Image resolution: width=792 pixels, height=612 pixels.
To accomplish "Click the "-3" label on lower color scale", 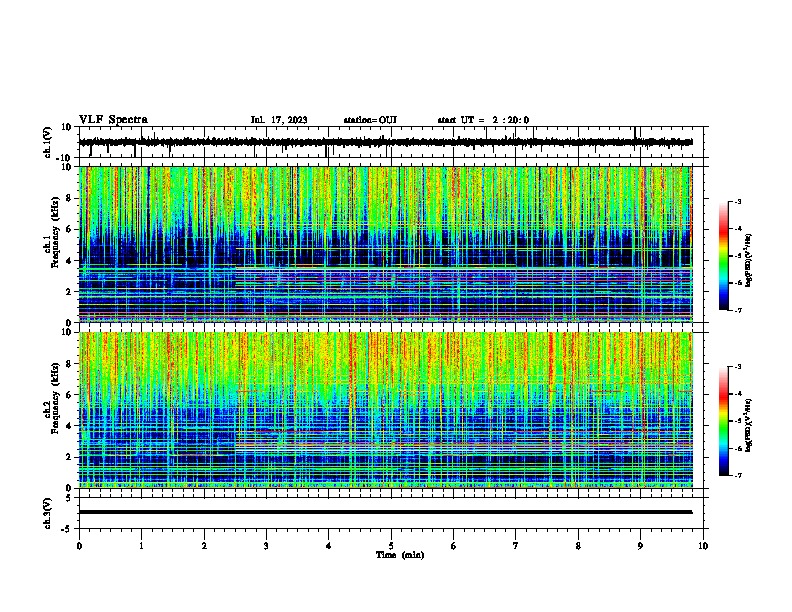I will tap(738, 367).
